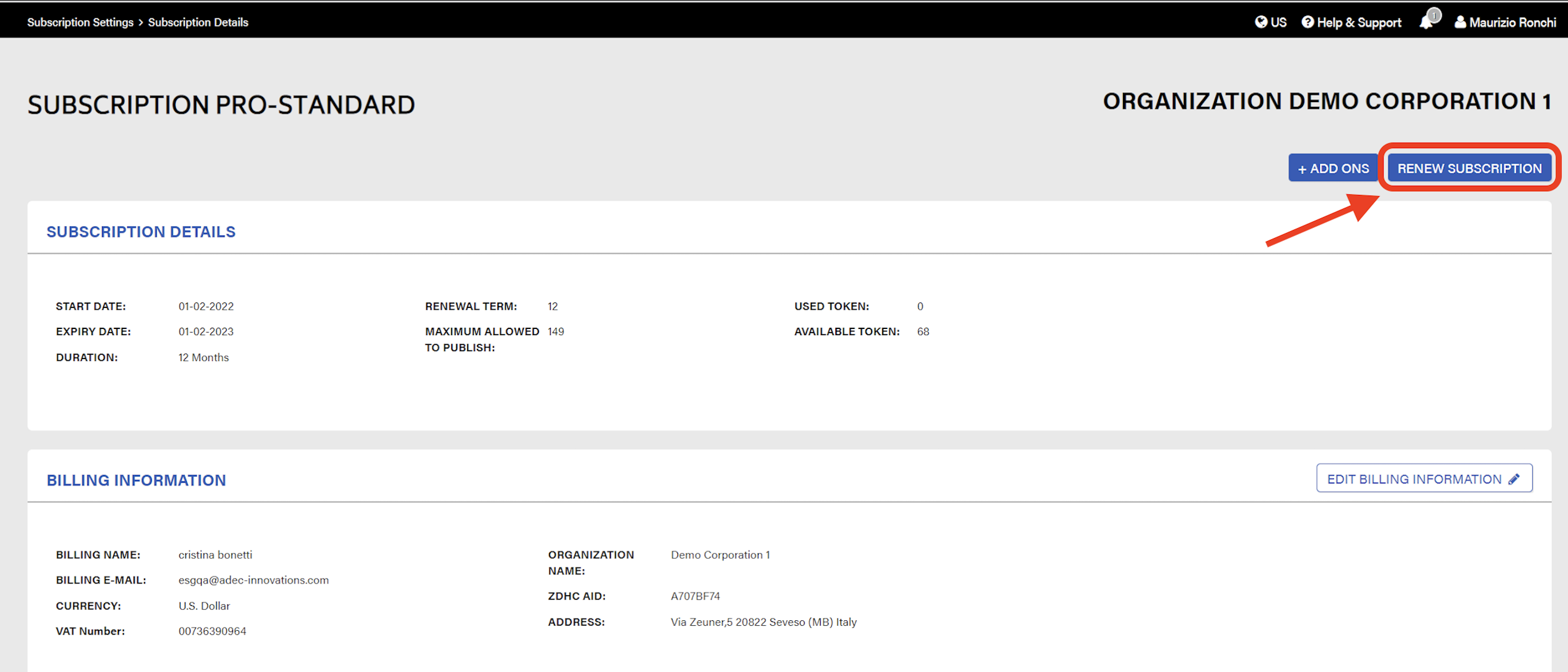Select the Subscription Details breadcrumb

pyautogui.click(x=198, y=22)
